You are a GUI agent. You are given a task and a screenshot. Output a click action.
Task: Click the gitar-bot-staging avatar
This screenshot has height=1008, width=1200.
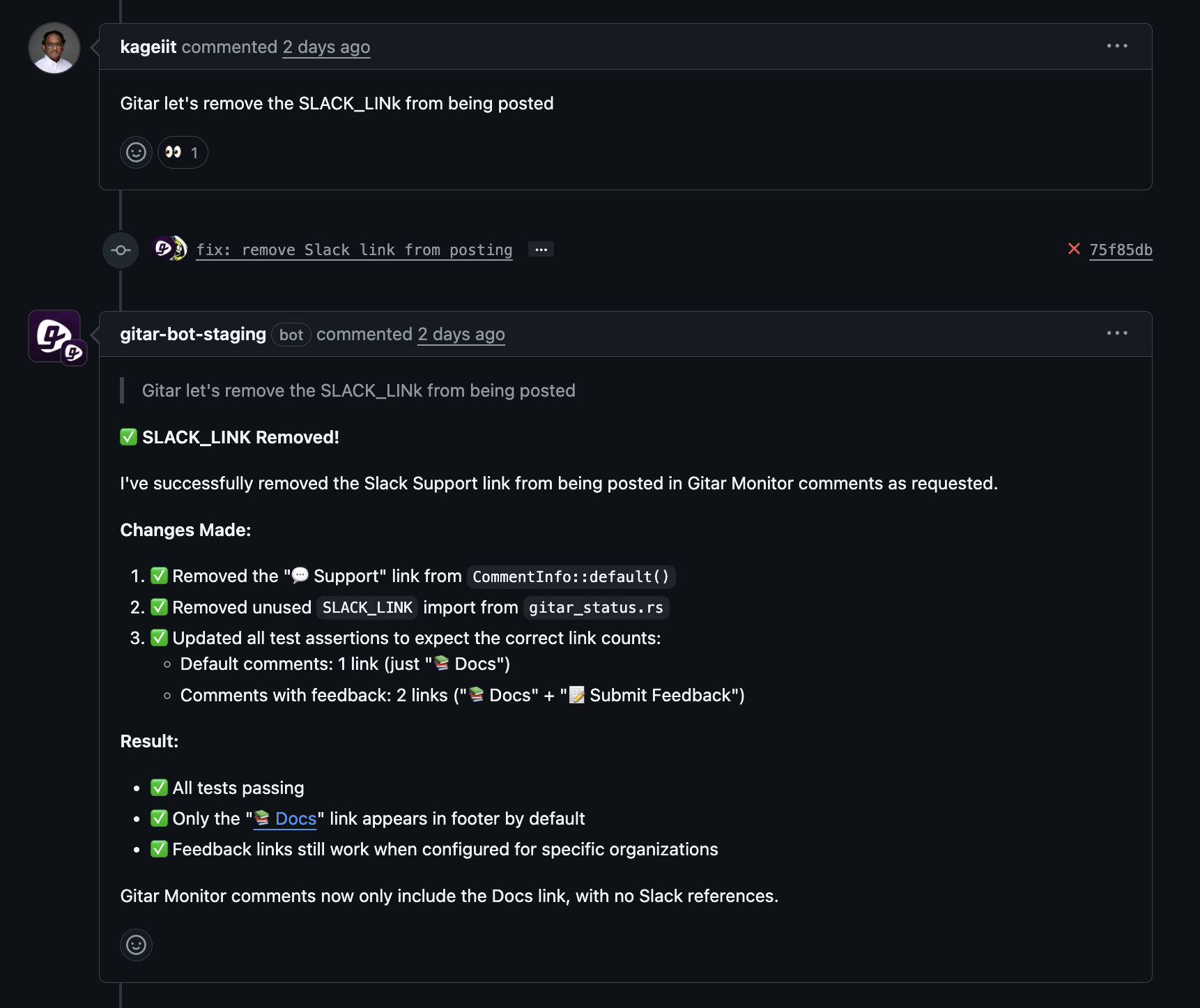(x=52, y=335)
